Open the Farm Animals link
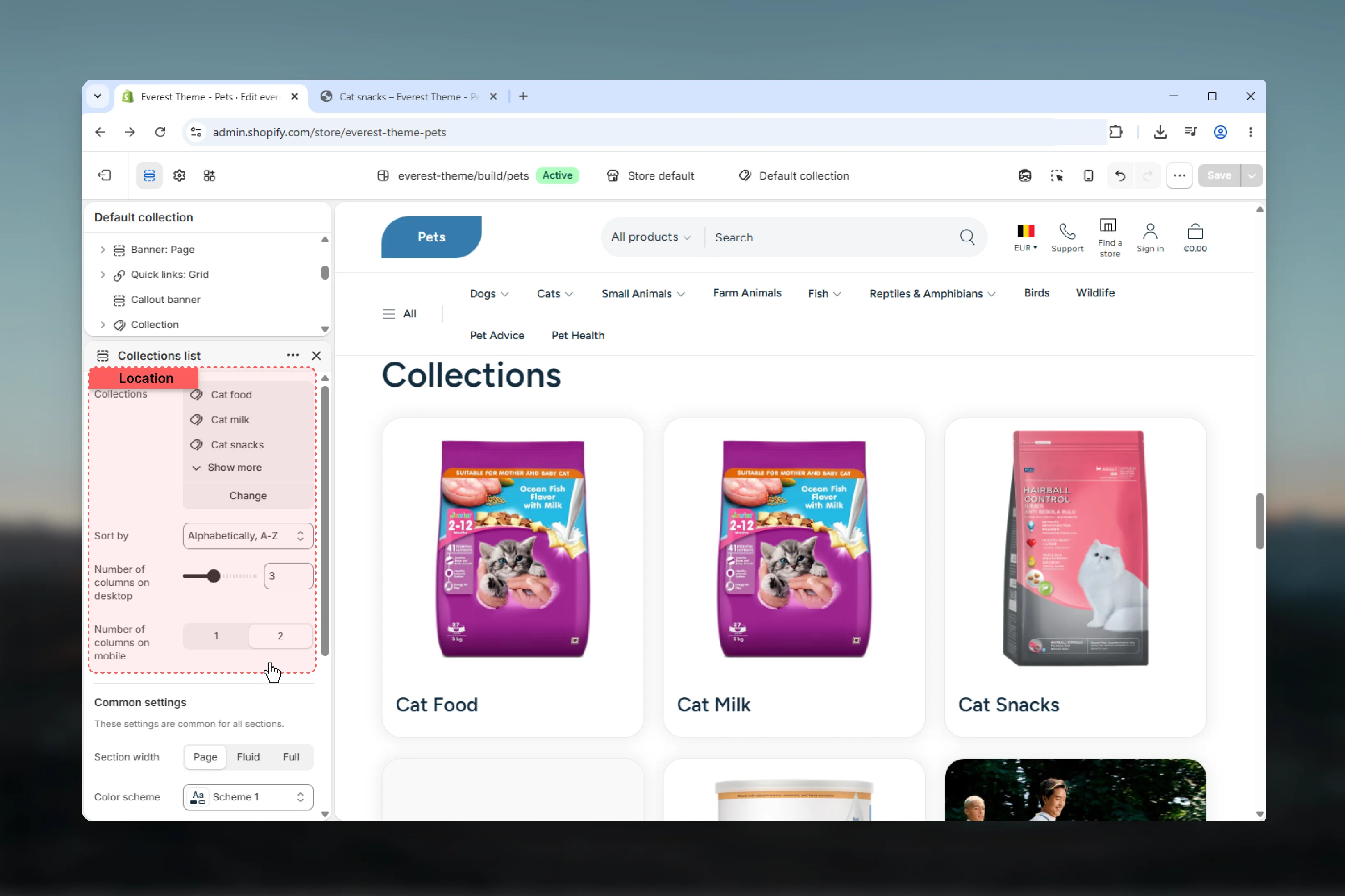The width and height of the screenshot is (1345, 896). tap(747, 293)
